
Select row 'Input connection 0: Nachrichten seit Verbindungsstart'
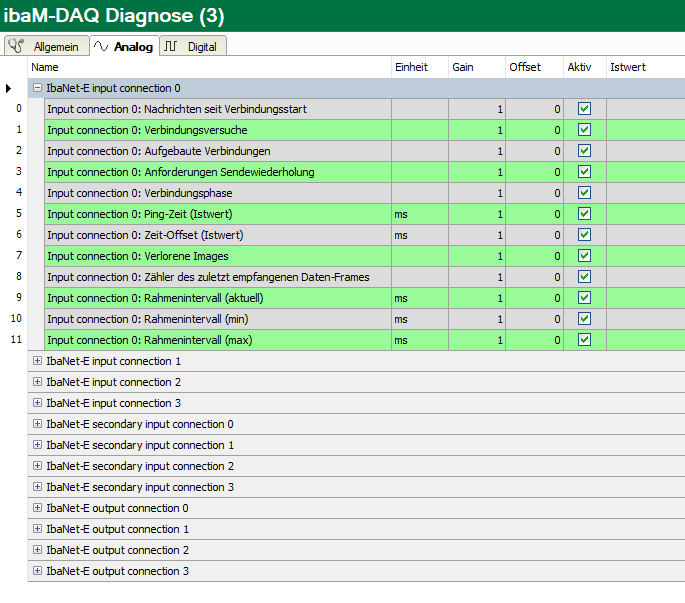[218, 109]
